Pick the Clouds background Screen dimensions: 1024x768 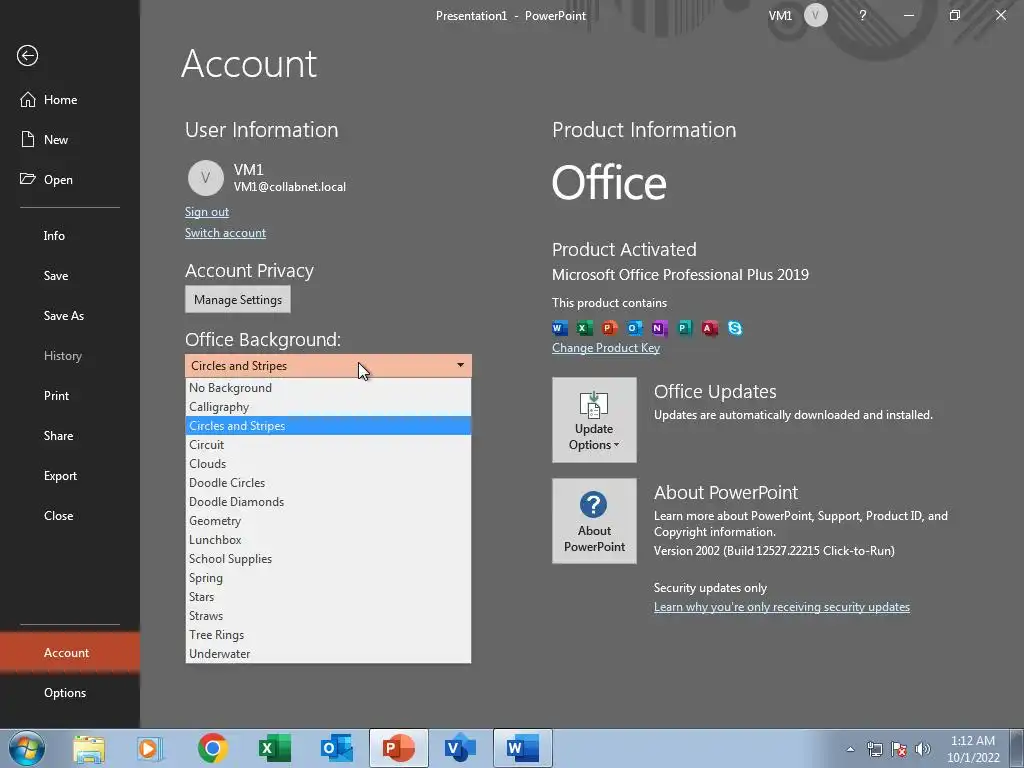pos(328,464)
